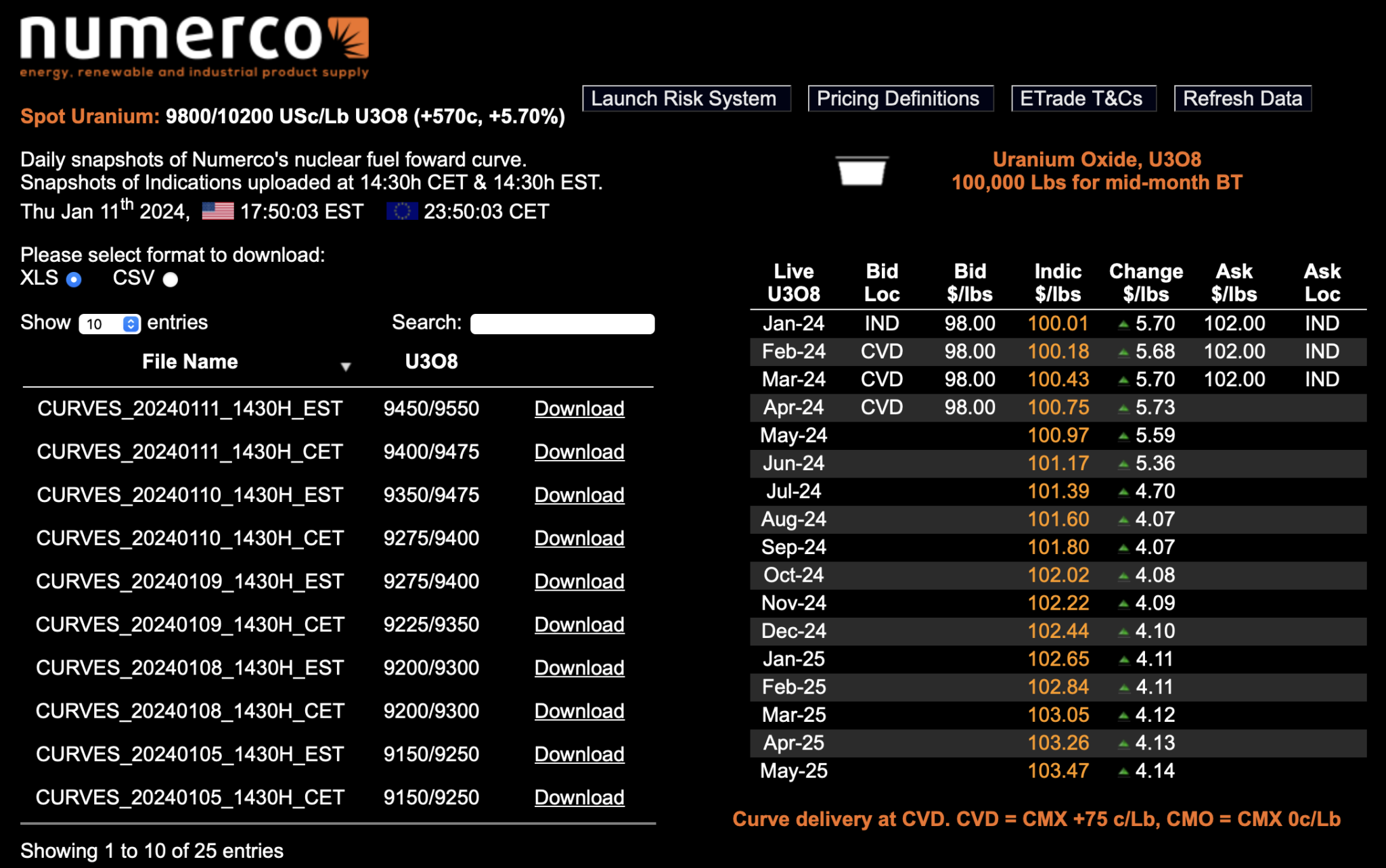Download CURVES_20240111_1430H_EST file
The height and width of the screenshot is (868, 1386).
579,409
